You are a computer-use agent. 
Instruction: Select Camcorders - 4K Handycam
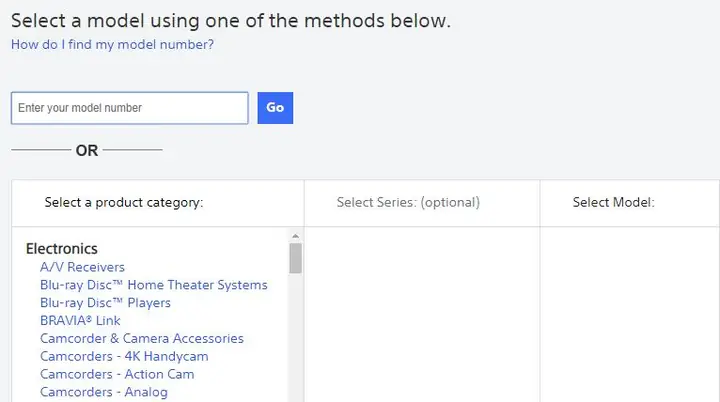(x=124, y=356)
